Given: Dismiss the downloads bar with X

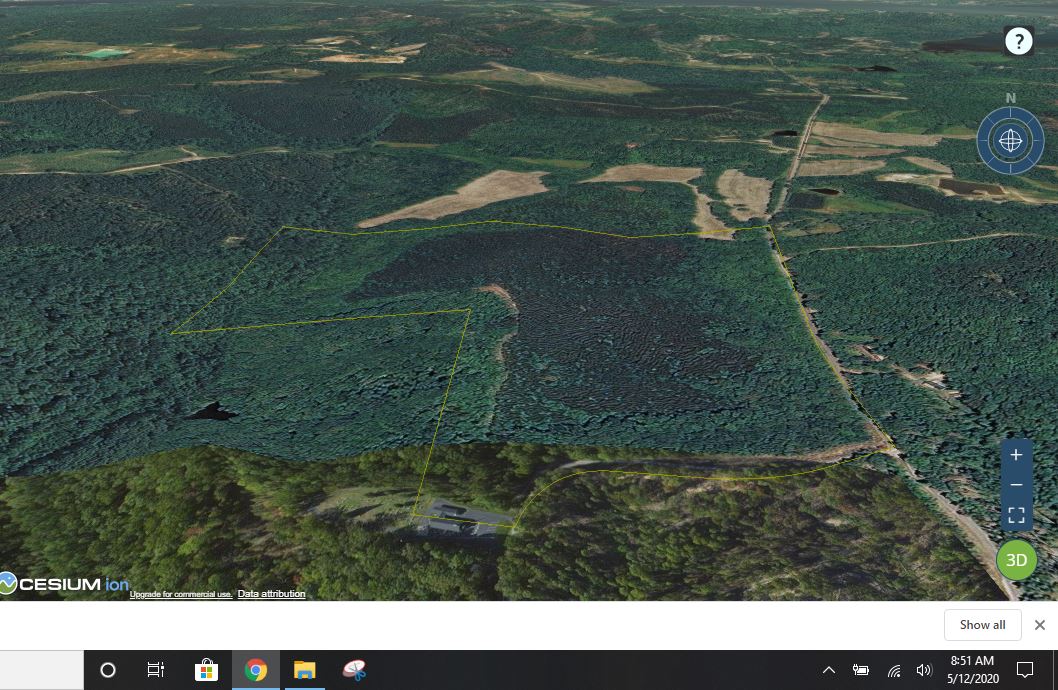Looking at the screenshot, I should click(x=1040, y=625).
